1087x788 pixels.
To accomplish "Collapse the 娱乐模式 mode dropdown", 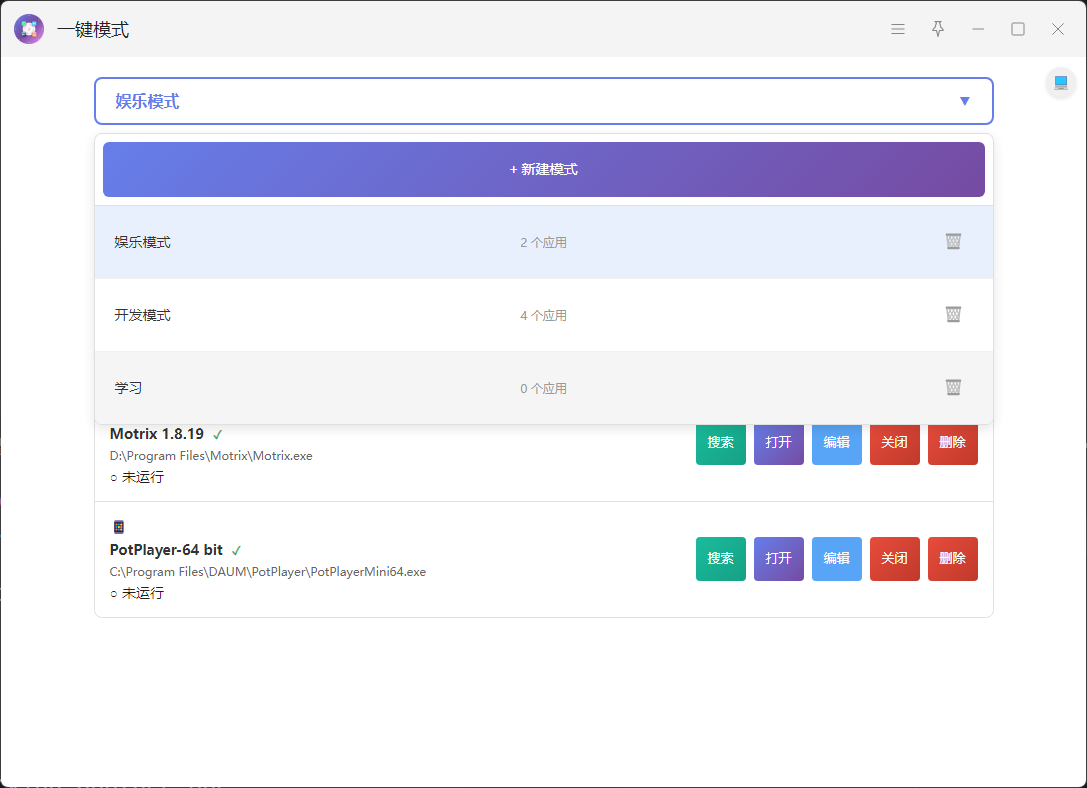I will tap(543, 101).
